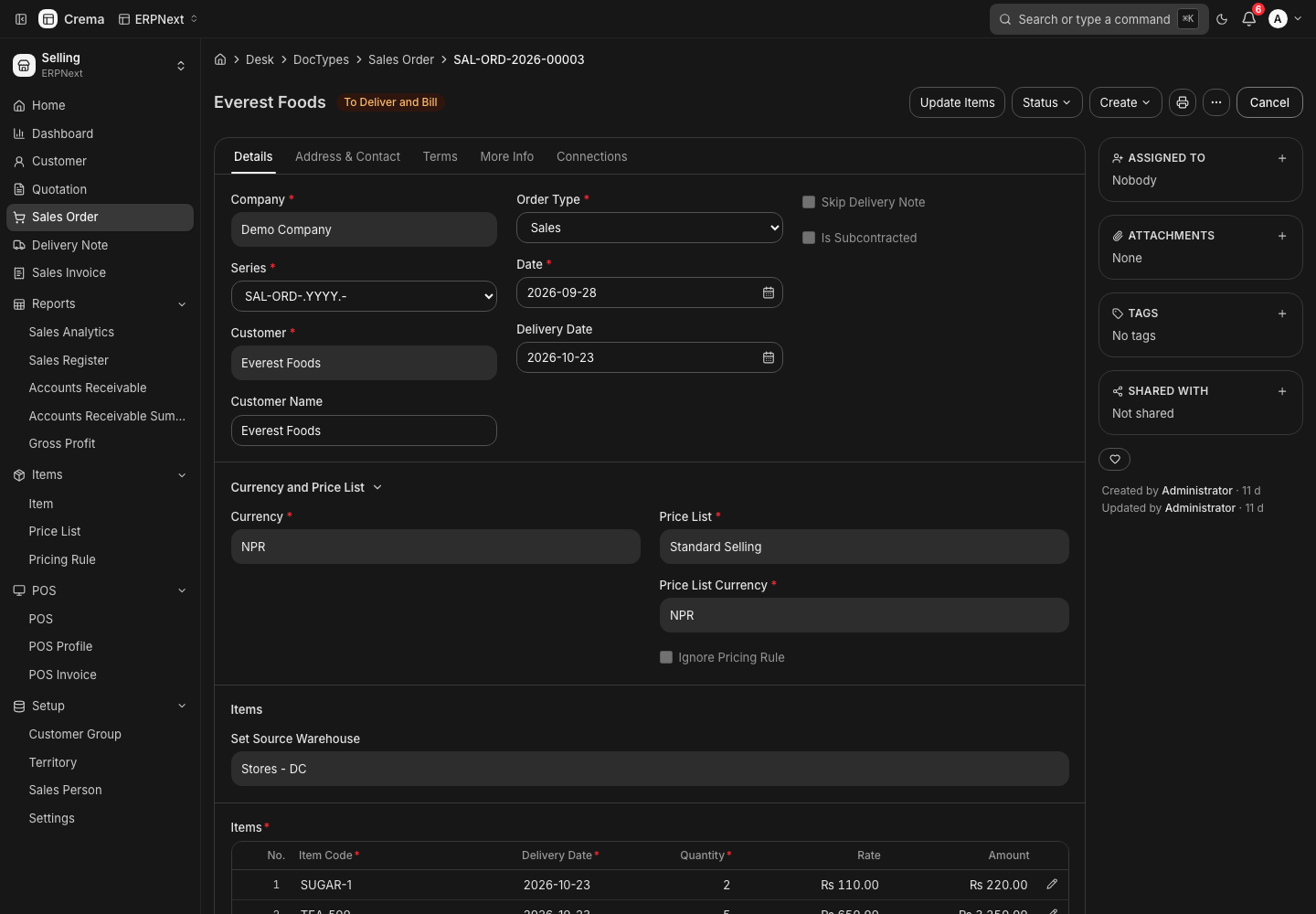Image resolution: width=1316 pixels, height=914 pixels.
Task: Open the Series dropdown
Action: pyautogui.click(x=364, y=296)
